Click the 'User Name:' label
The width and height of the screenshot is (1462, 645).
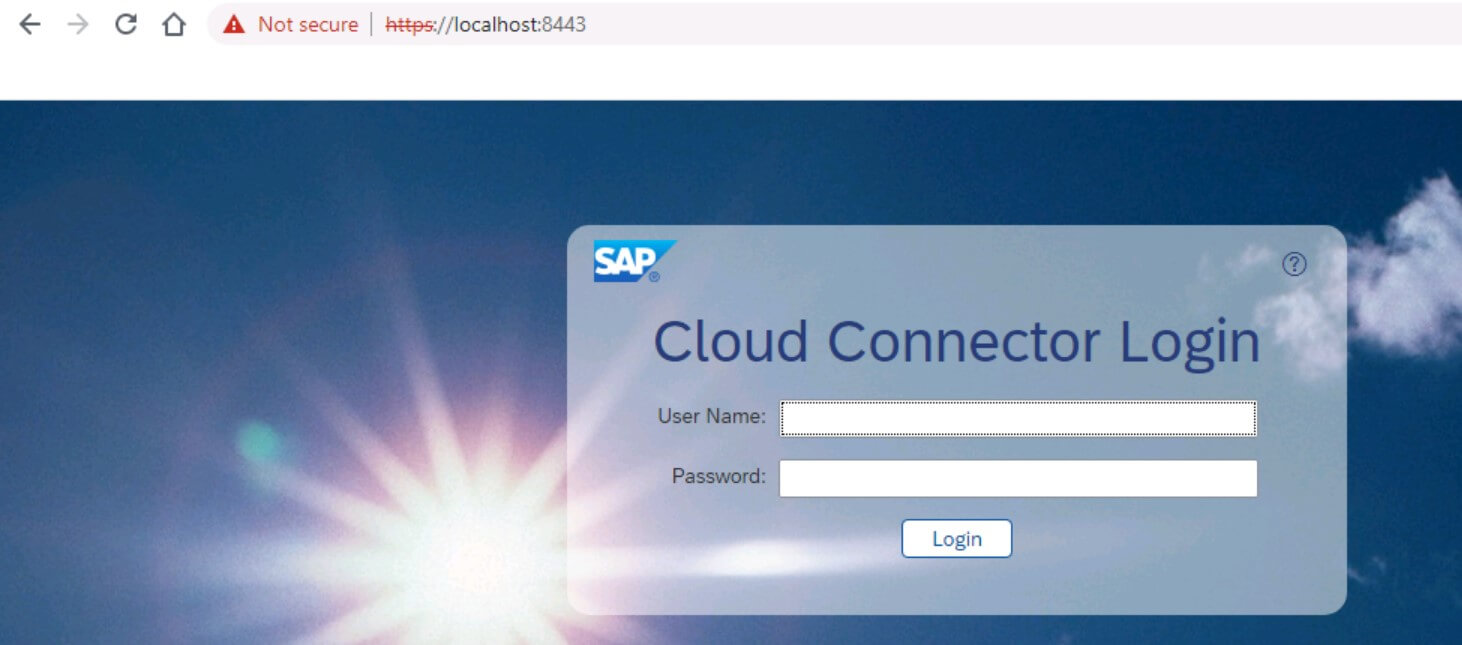click(x=712, y=416)
